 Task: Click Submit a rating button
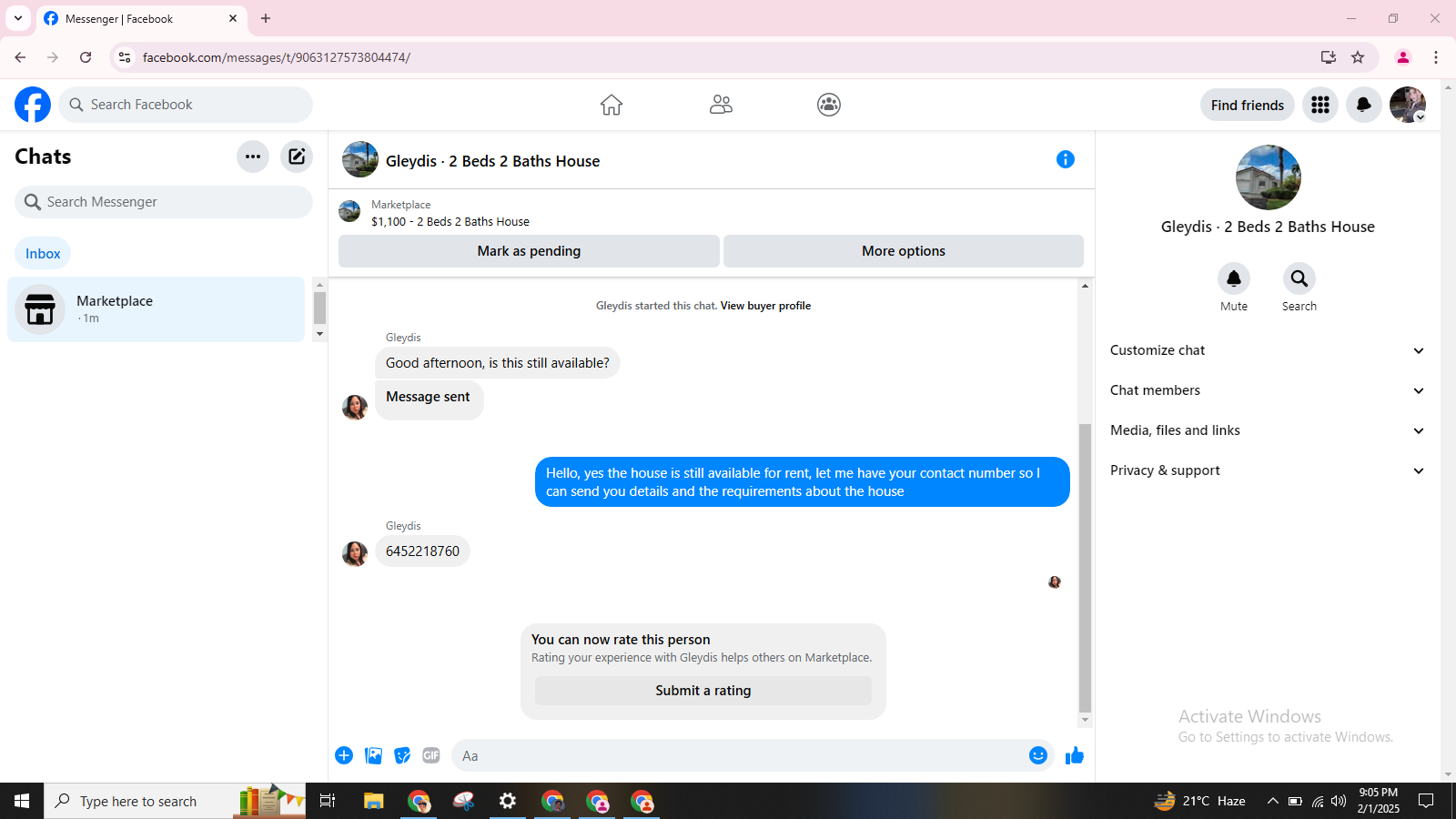point(703,691)
